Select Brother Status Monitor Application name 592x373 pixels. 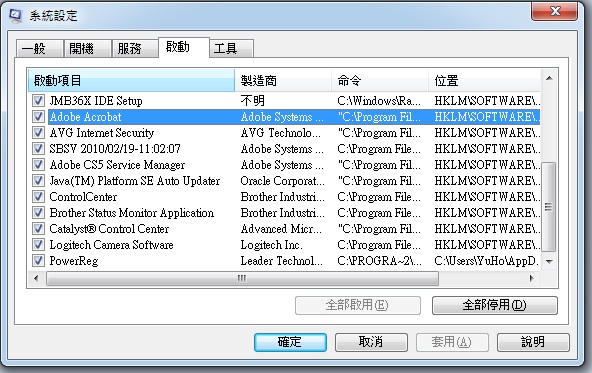[132, 213]
